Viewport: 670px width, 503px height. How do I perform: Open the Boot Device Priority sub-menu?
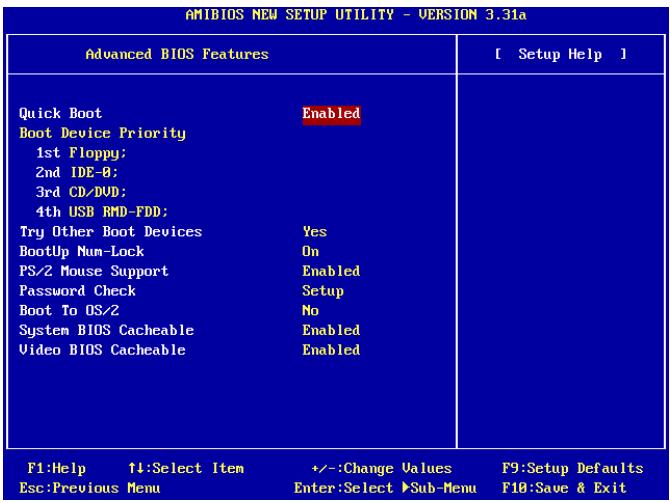[x=103, y=133]
